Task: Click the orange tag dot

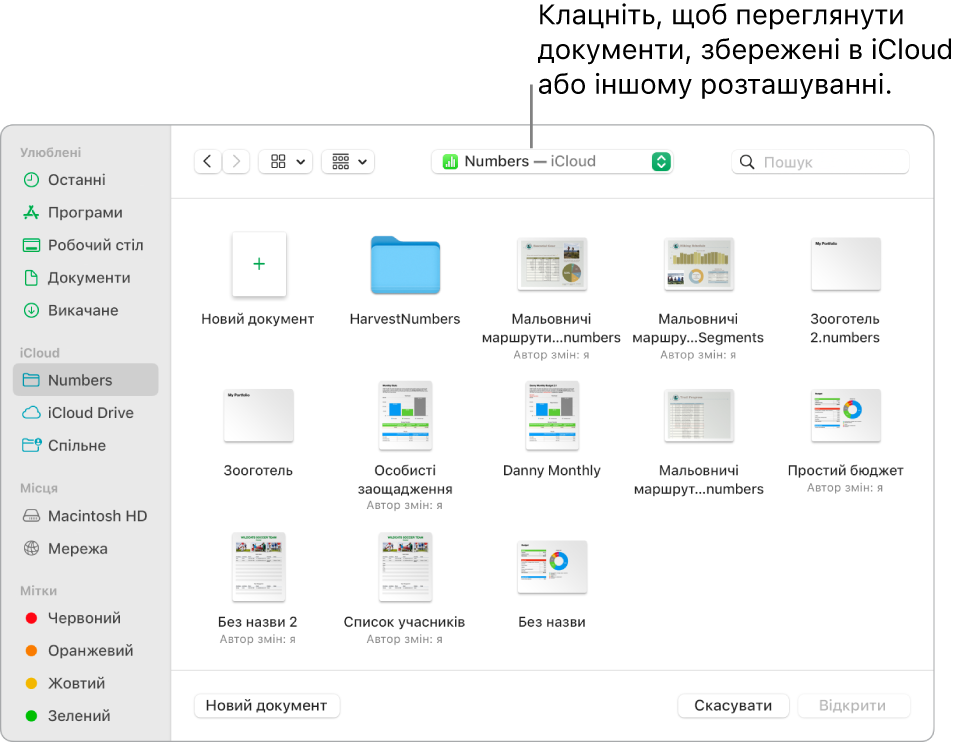Action: pyautogui.click(x=31, y=650)
